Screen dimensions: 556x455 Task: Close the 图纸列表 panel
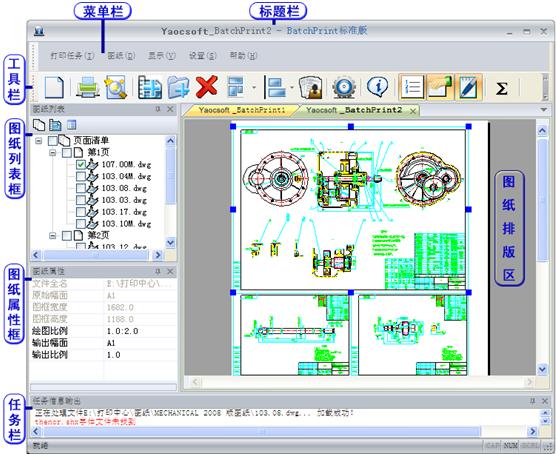point(170,109)
